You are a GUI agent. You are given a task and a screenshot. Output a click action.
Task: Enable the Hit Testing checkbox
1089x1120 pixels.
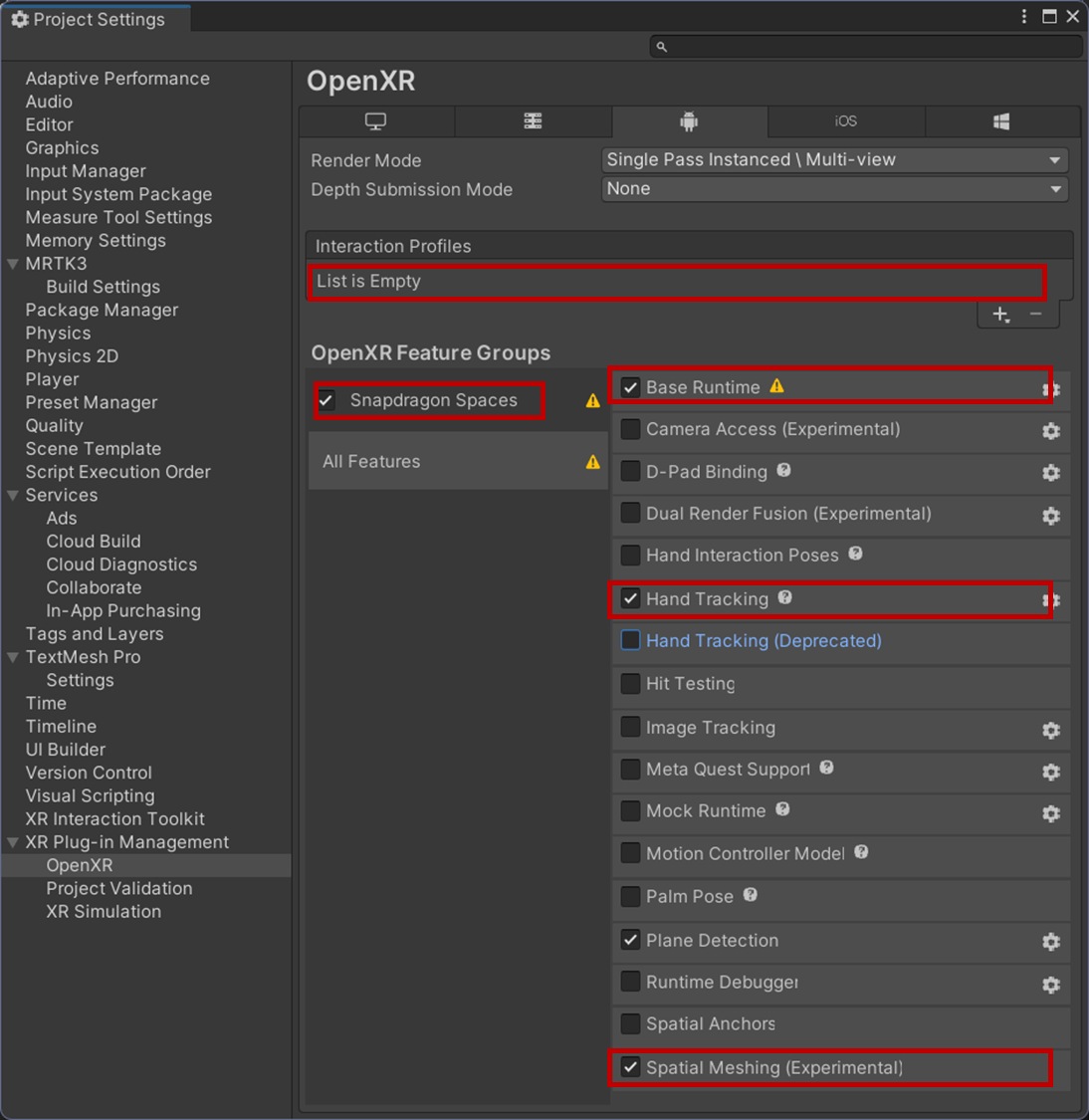(x=630, y=684)
